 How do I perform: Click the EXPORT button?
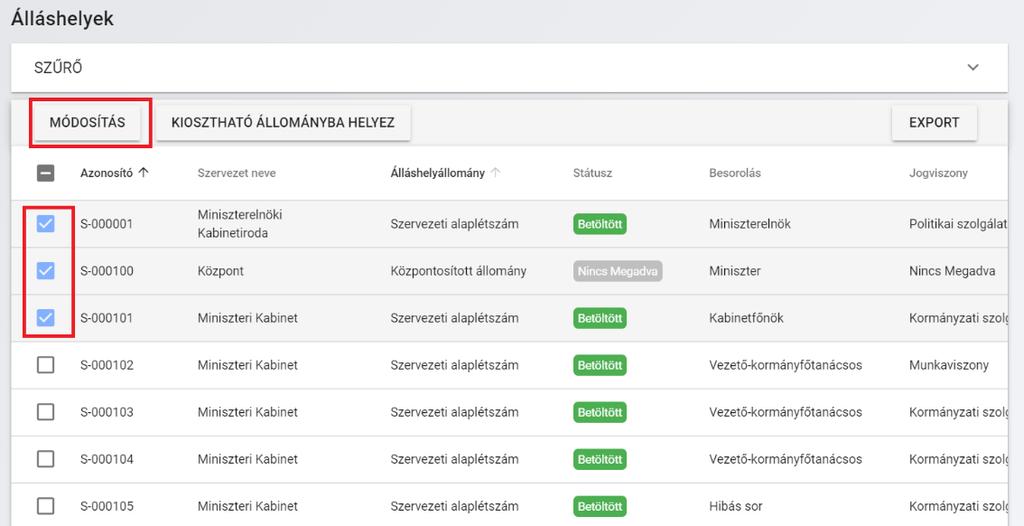pos(934,123)
